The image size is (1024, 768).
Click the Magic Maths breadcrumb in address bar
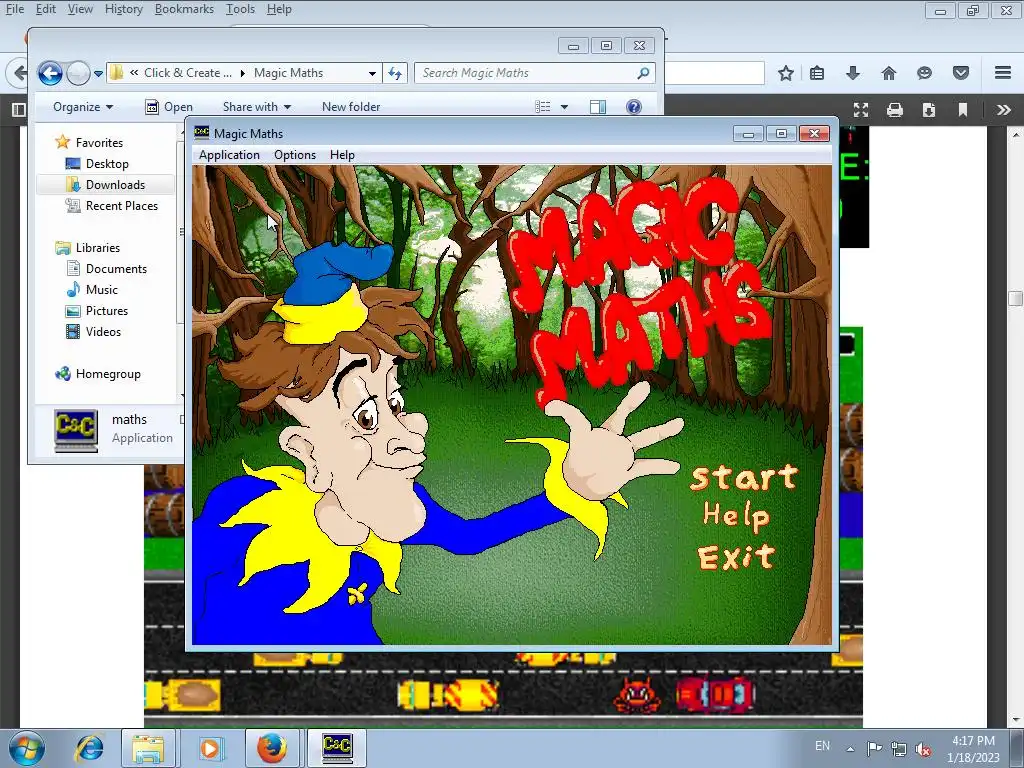pyautogui.click(x=288, y=73)
